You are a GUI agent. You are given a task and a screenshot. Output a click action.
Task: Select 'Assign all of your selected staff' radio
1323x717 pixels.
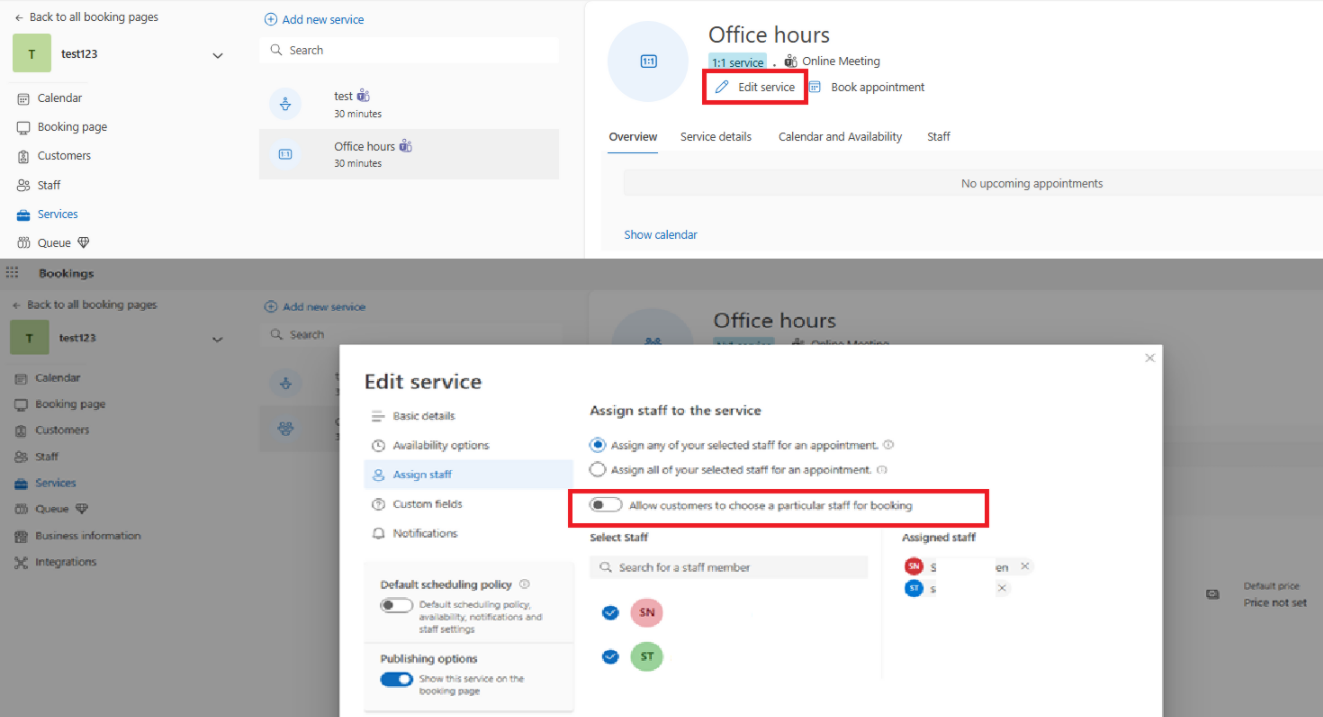598,469
